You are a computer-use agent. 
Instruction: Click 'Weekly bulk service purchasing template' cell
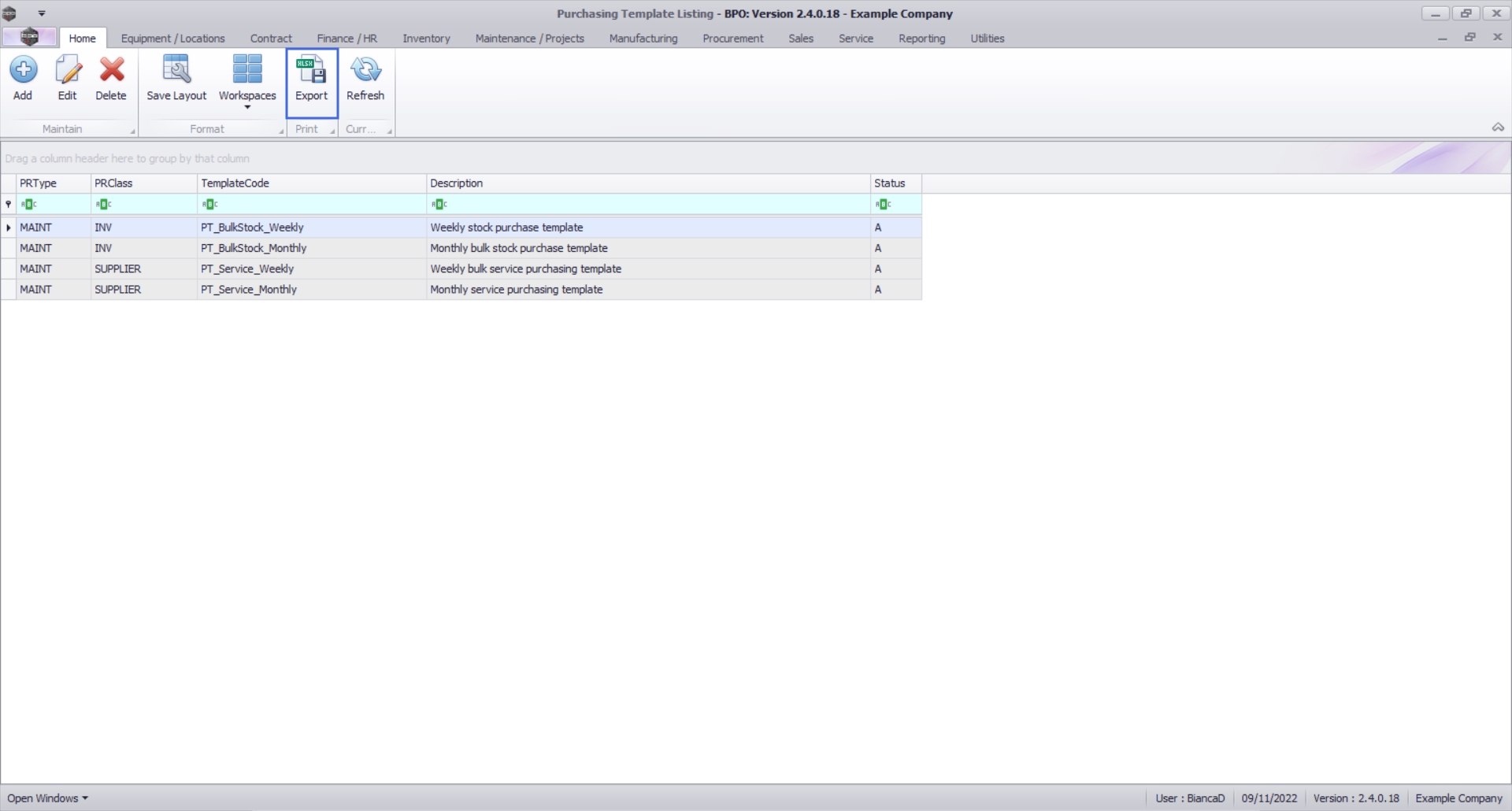point(648,268)
